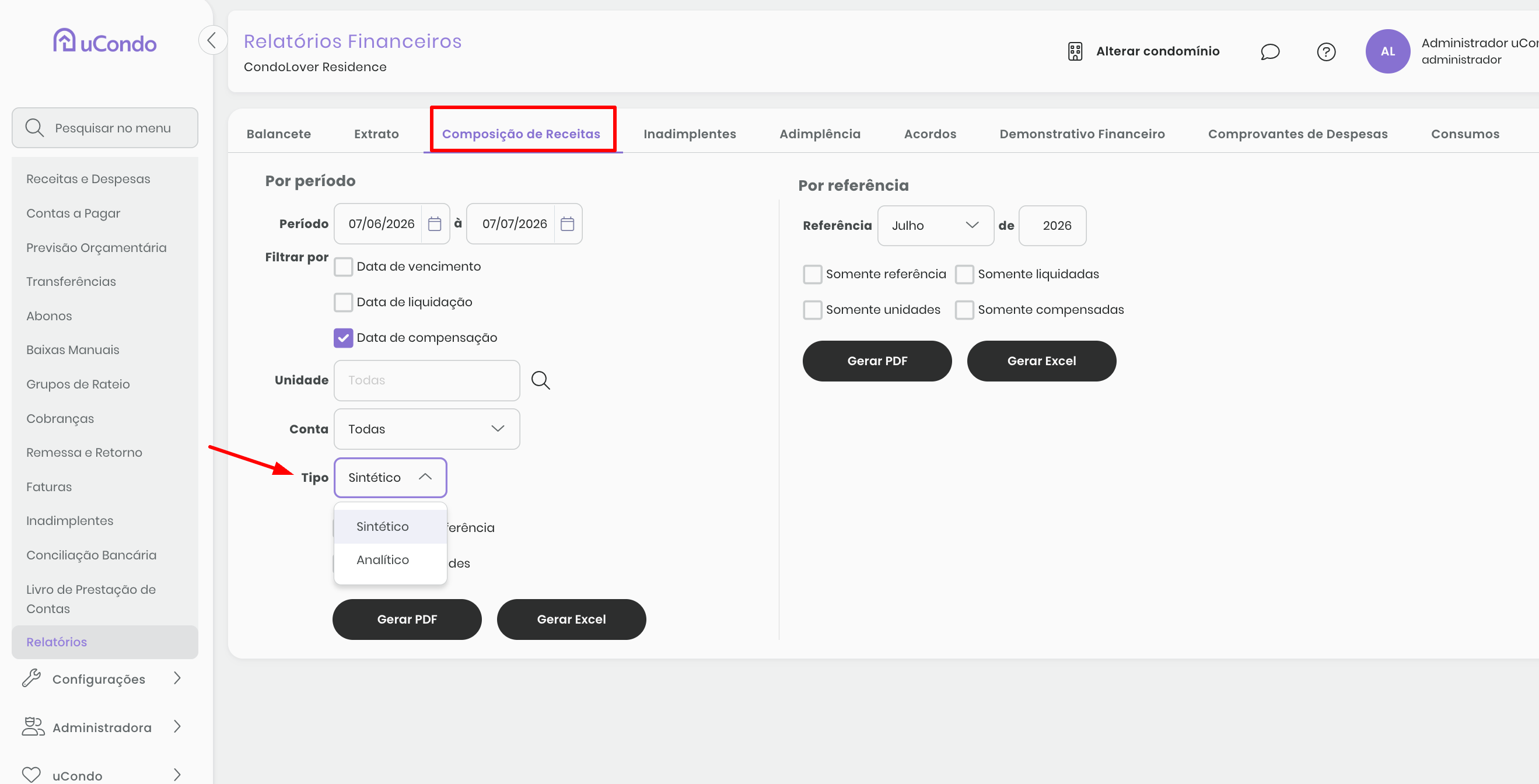Viewport: 1539px width, 784px height.
Task: Open Conciliação Bancária menu item
Action: 91,555
